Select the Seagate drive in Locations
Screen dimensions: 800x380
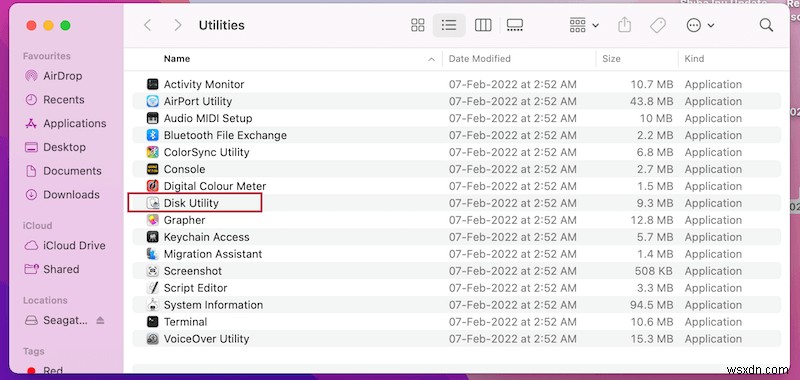pos(57,320)
